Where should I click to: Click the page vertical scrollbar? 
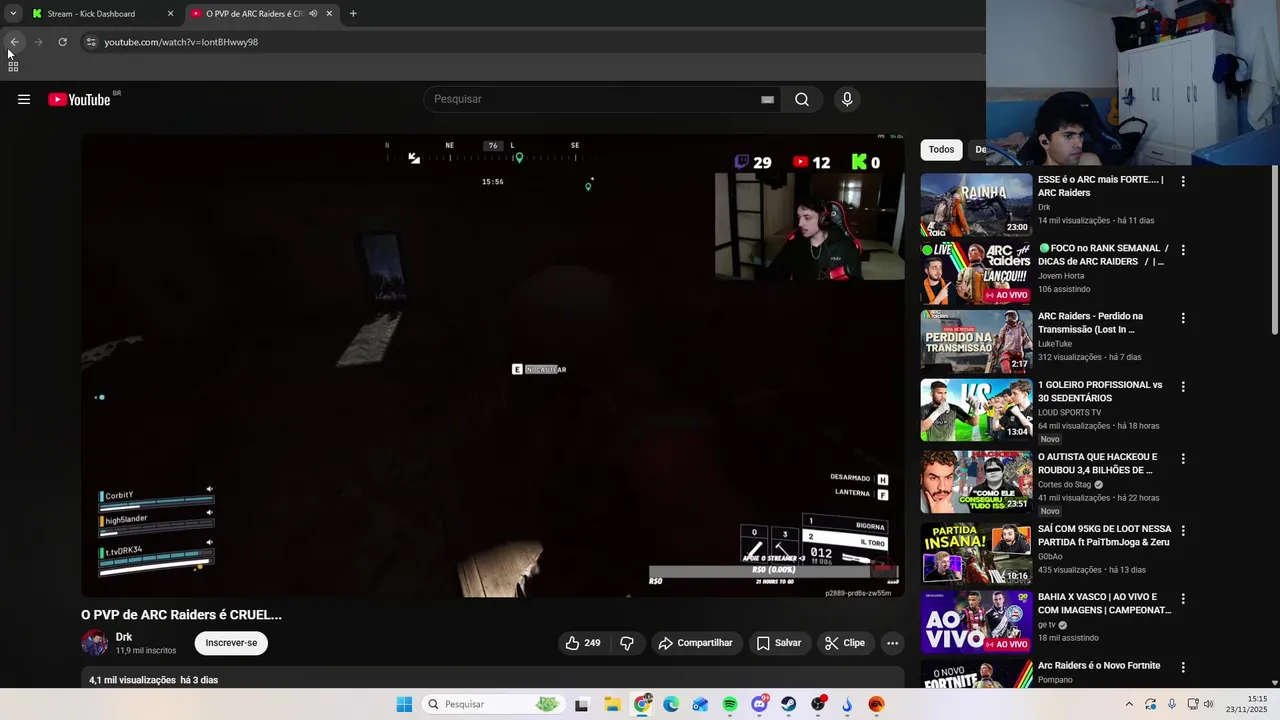click(1274, 250)
